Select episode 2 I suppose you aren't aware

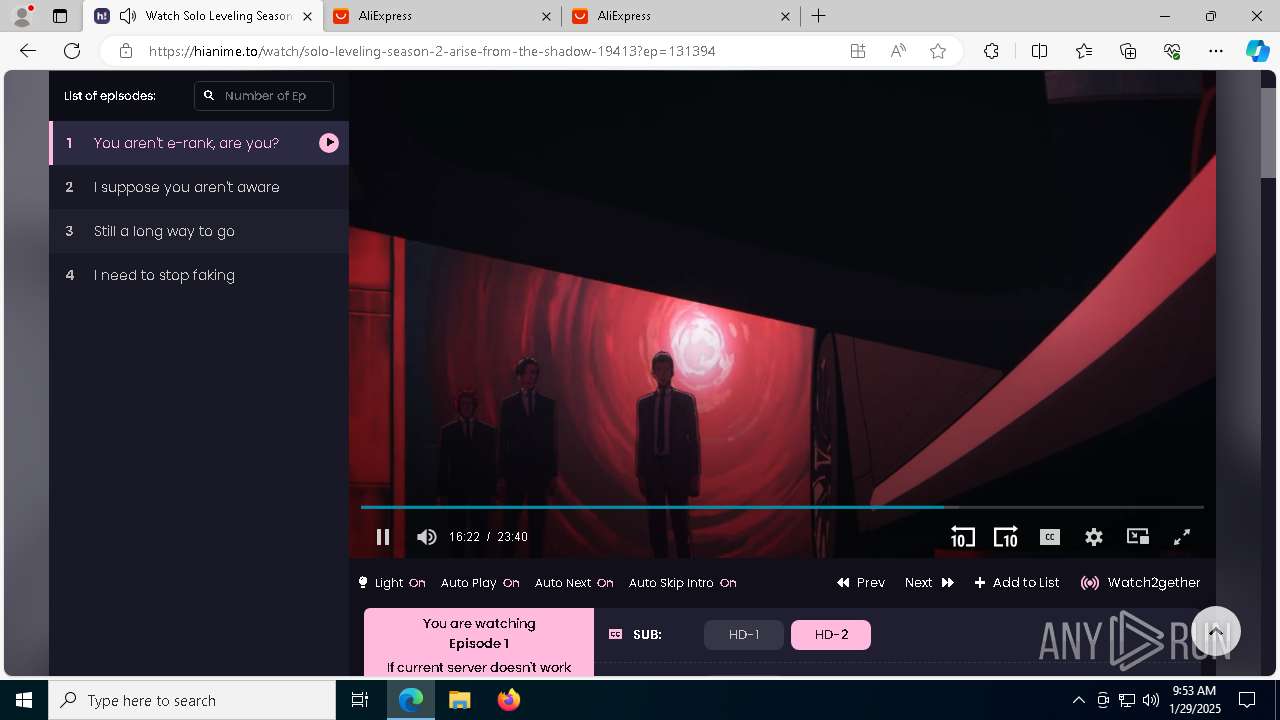coord(199,187)
